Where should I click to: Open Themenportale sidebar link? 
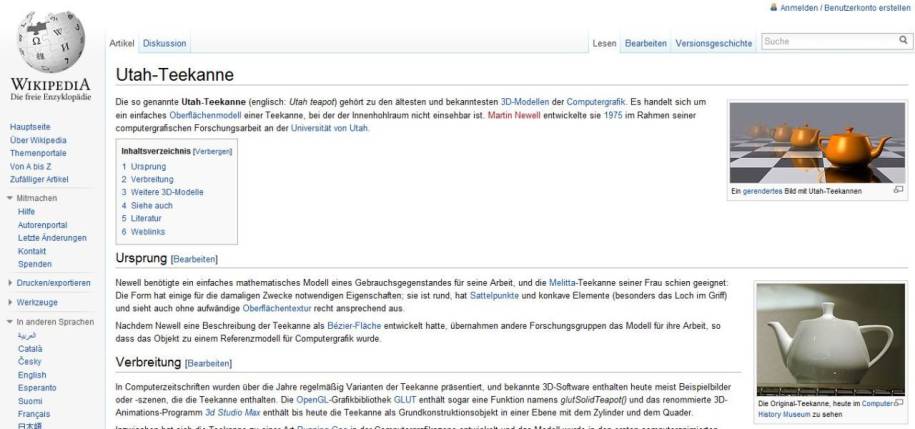(38, 153)
